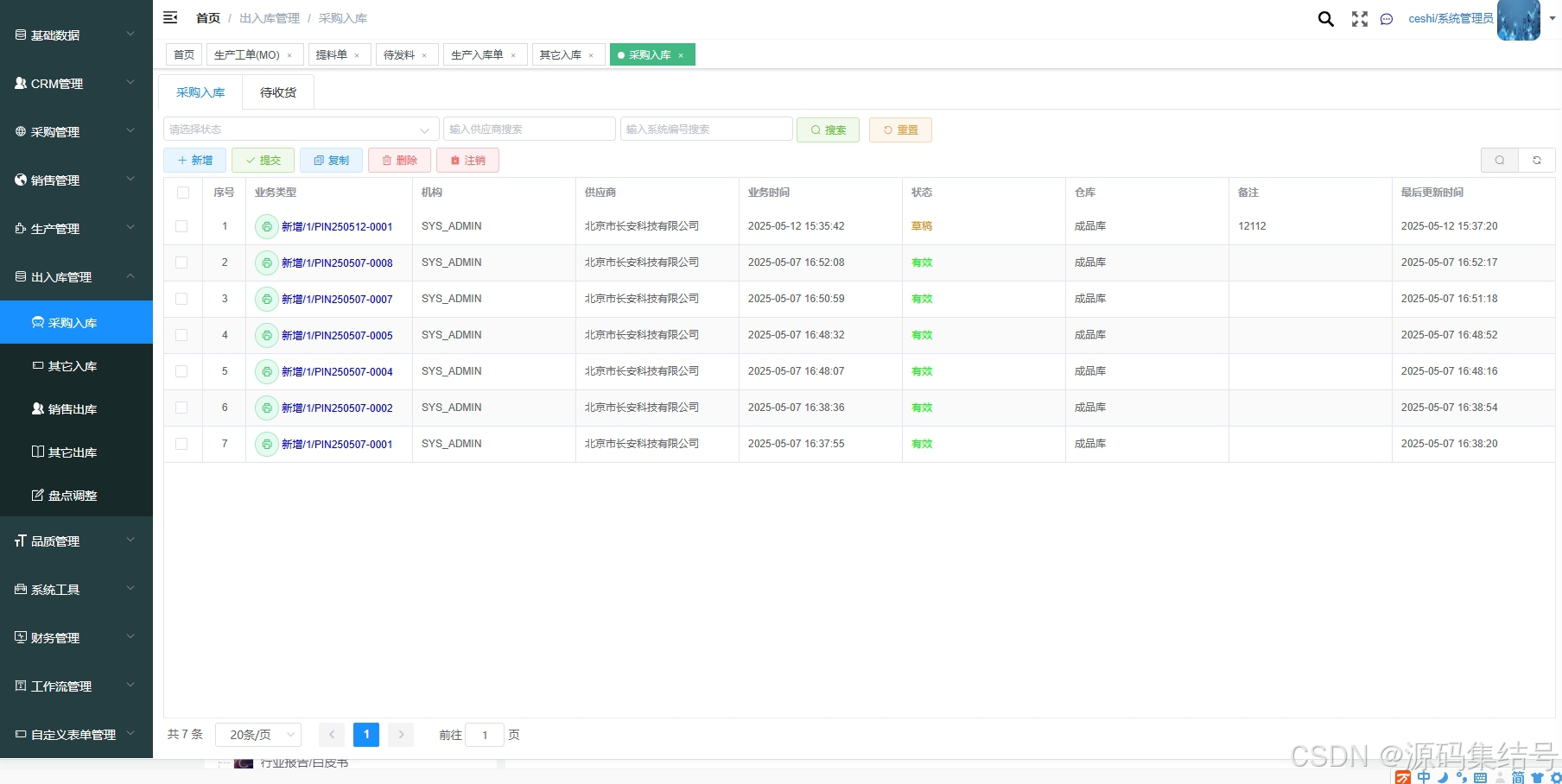Click the user avatar image

pyautogui.click(x=1519, y=19)
